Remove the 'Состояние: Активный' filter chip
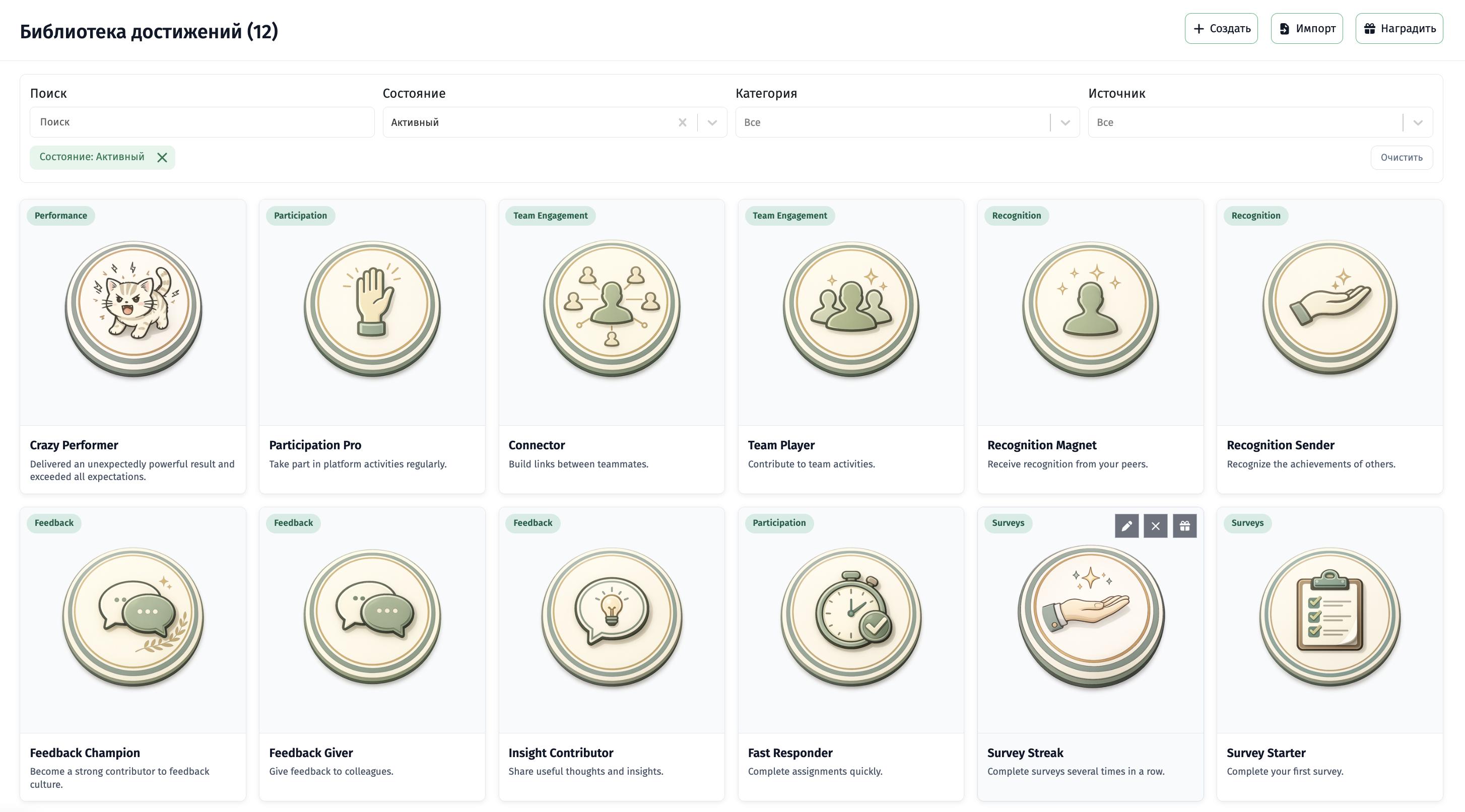 coord(162,158)
